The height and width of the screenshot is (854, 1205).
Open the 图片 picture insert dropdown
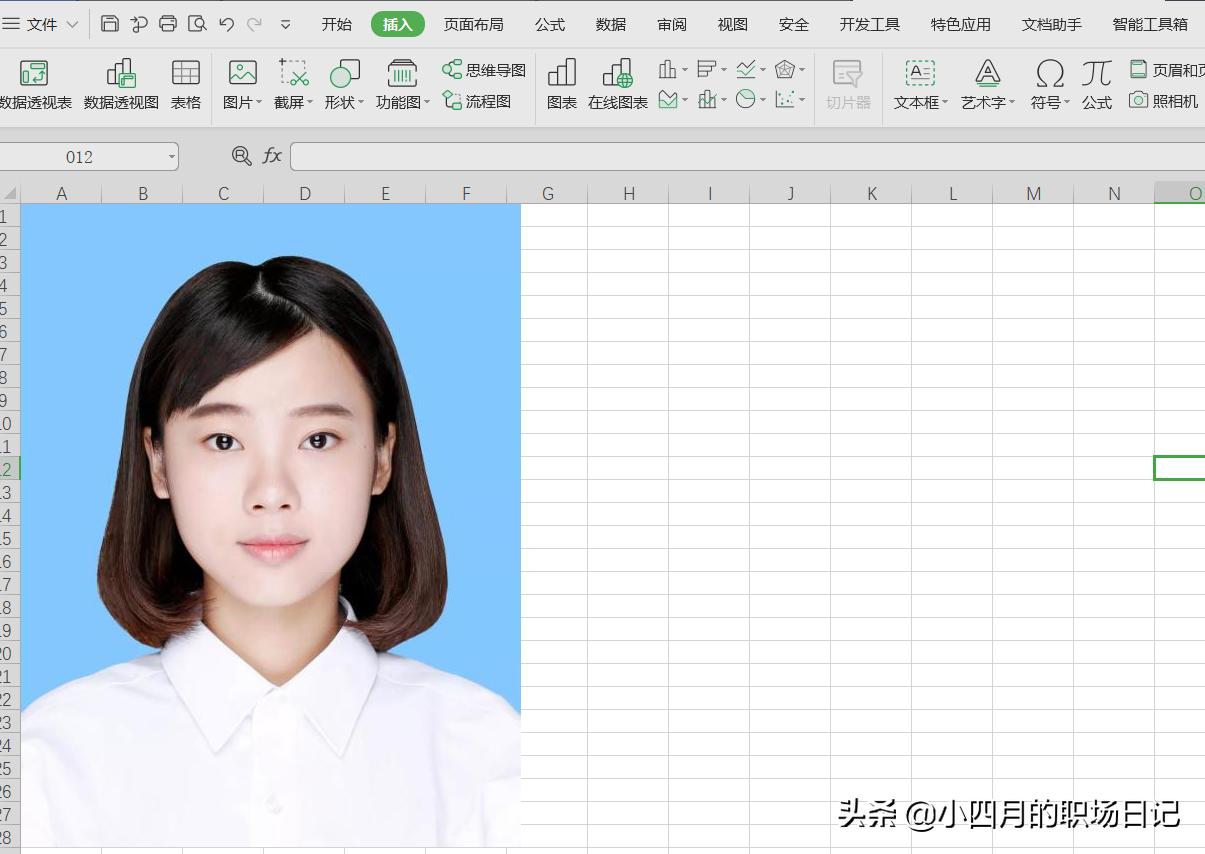[241, 85]
